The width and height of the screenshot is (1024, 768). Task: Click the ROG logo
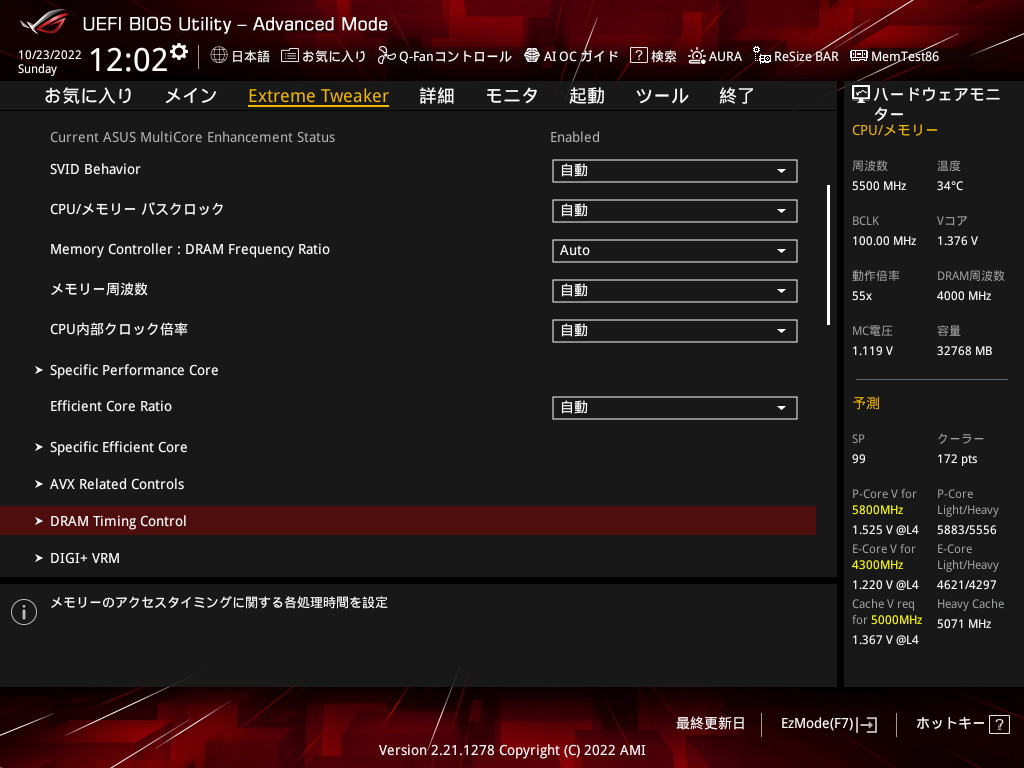tap(44, 22)
